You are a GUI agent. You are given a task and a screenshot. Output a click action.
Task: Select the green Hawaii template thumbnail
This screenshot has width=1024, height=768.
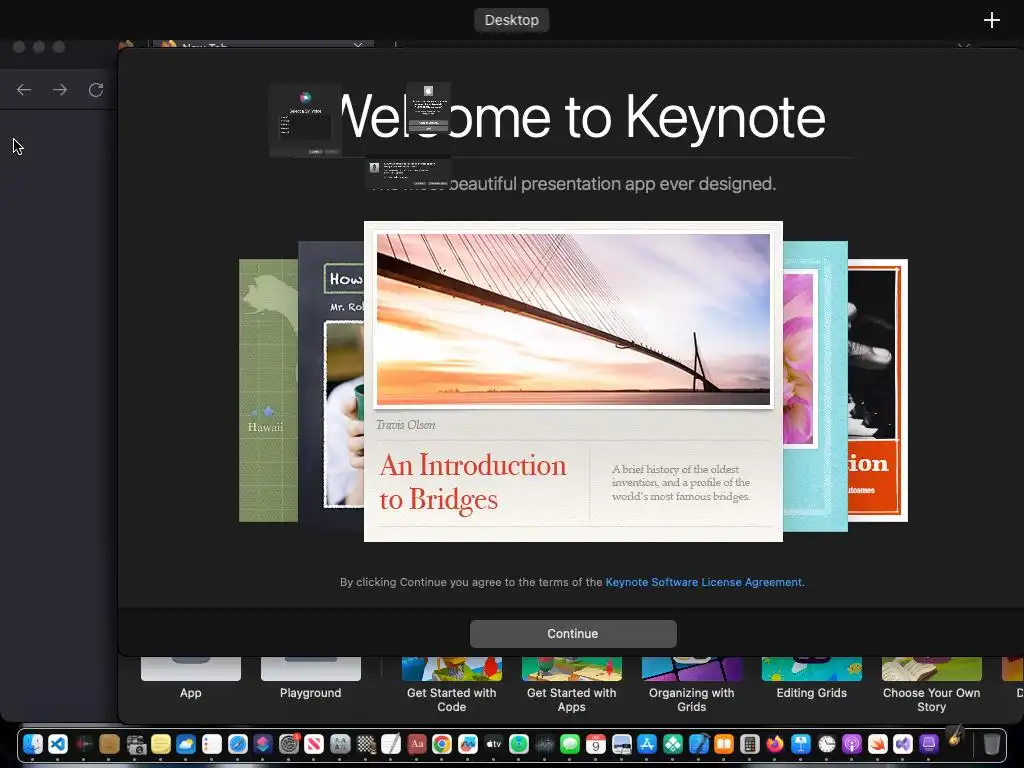click(268, 391)
